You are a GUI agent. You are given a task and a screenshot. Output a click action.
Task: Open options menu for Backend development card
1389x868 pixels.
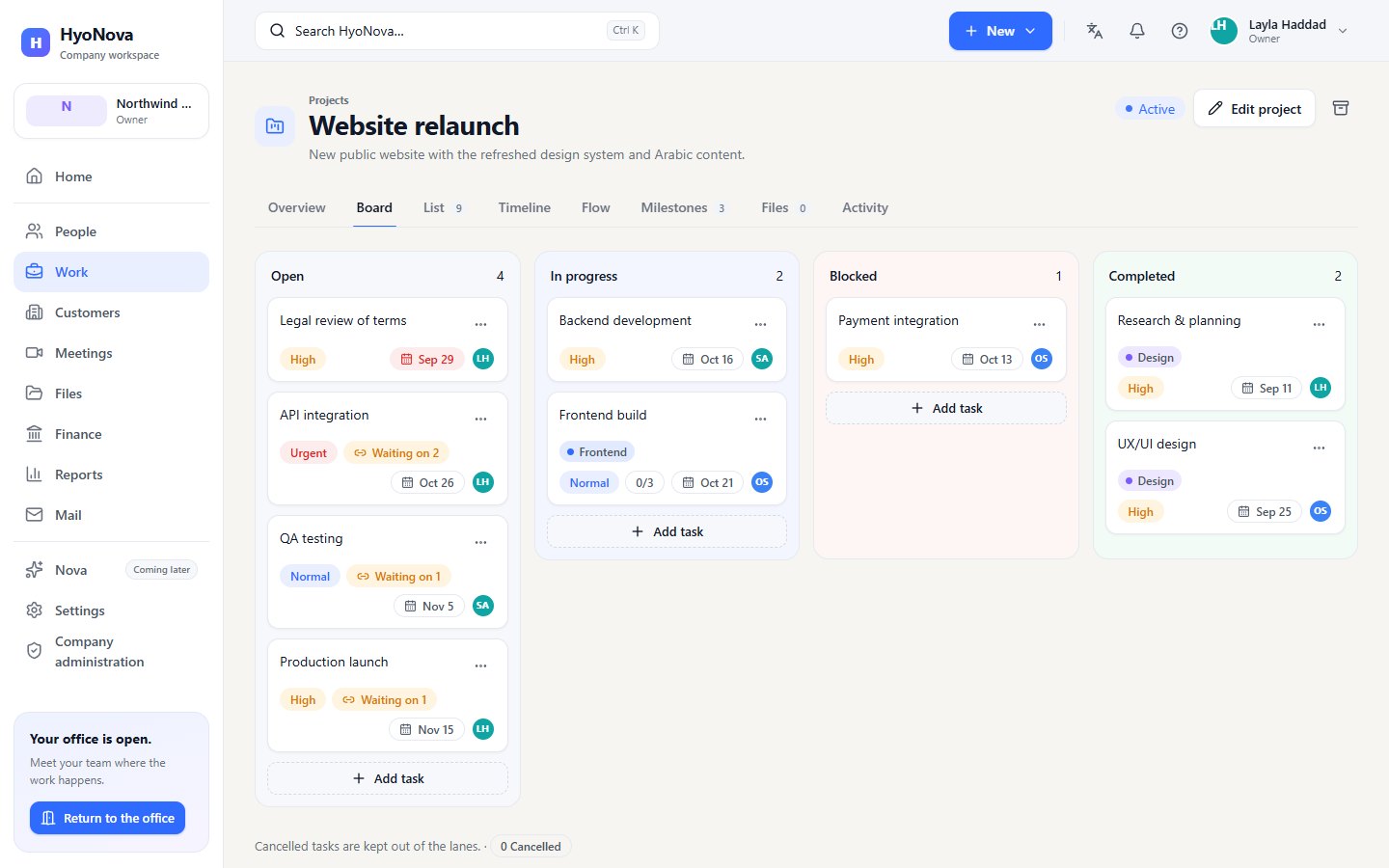(761, 324)
